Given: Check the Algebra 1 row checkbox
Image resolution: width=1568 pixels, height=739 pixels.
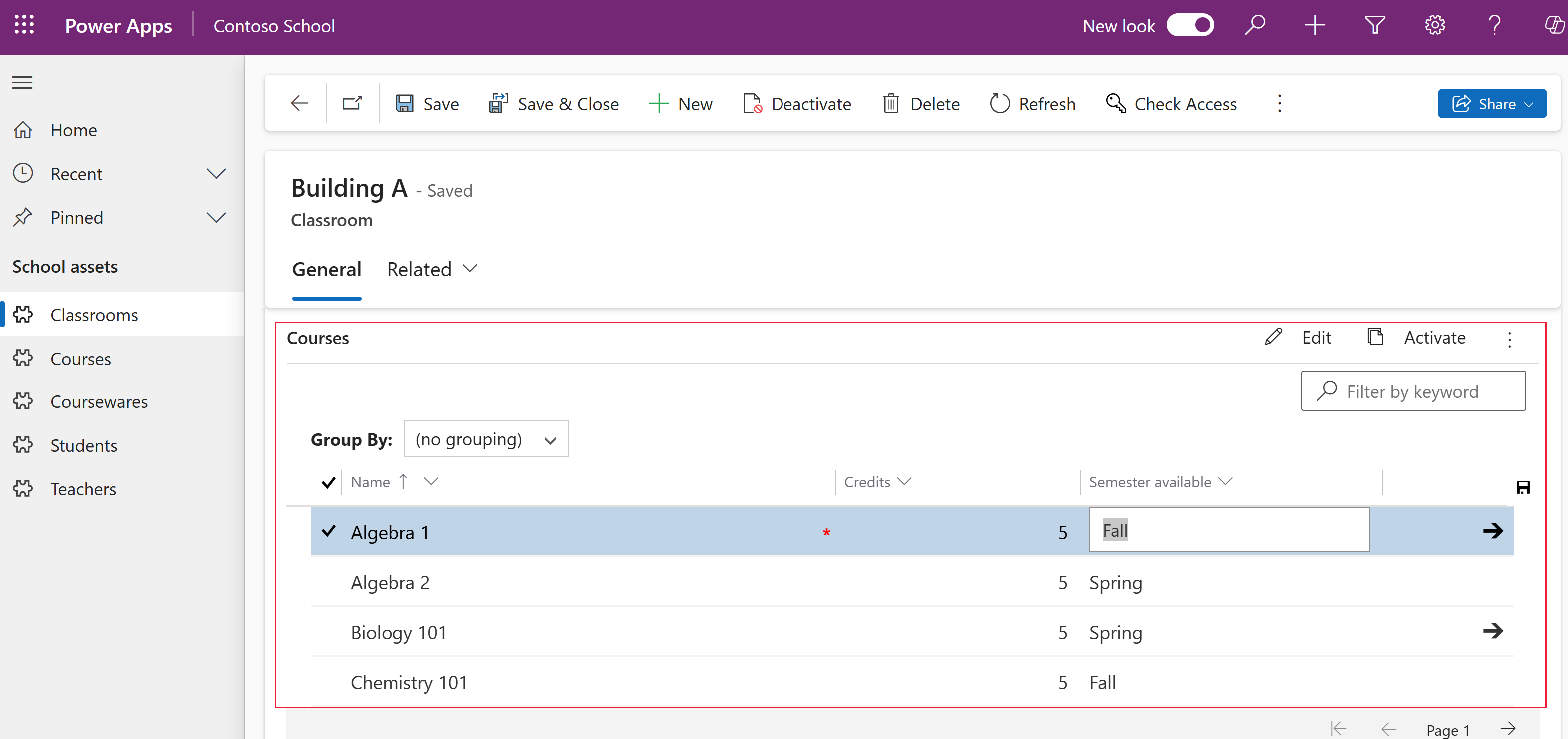Looking at the screenshot, I should (x=328, y=531).
